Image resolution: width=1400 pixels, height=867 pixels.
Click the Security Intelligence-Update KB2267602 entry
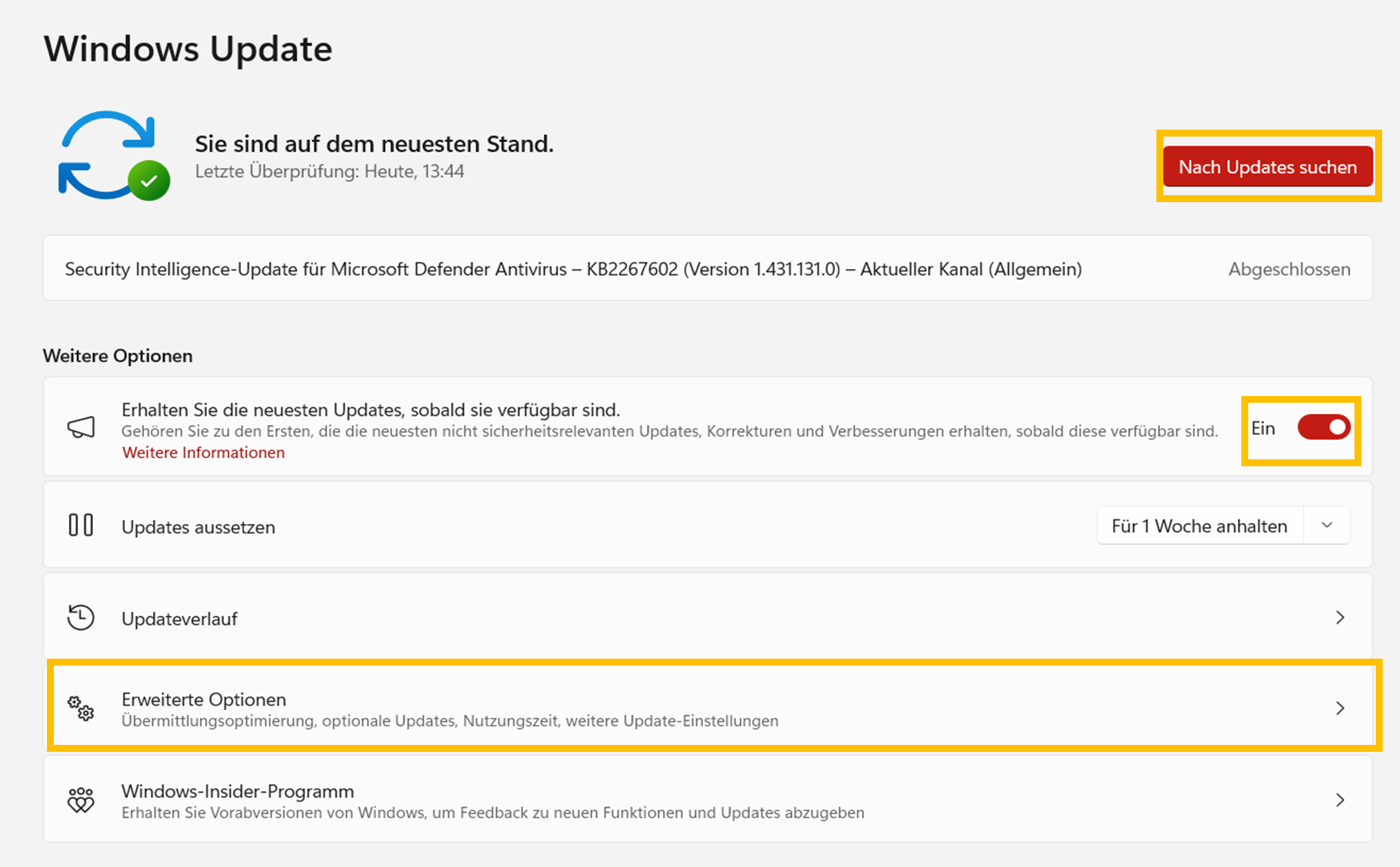coord(707,268)
